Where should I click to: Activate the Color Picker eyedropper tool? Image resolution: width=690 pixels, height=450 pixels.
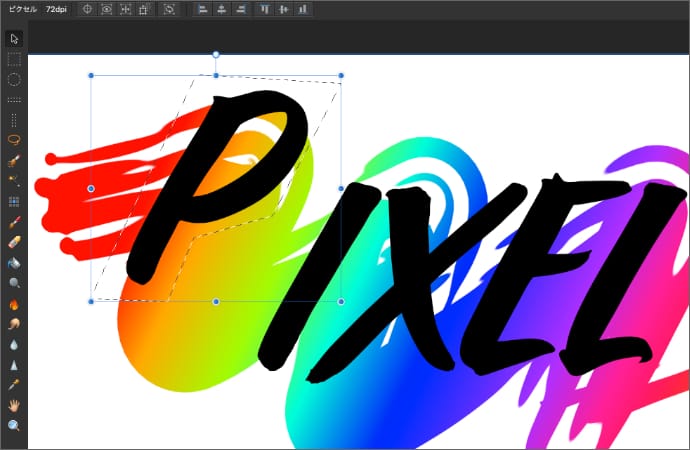tap(14, 385)
